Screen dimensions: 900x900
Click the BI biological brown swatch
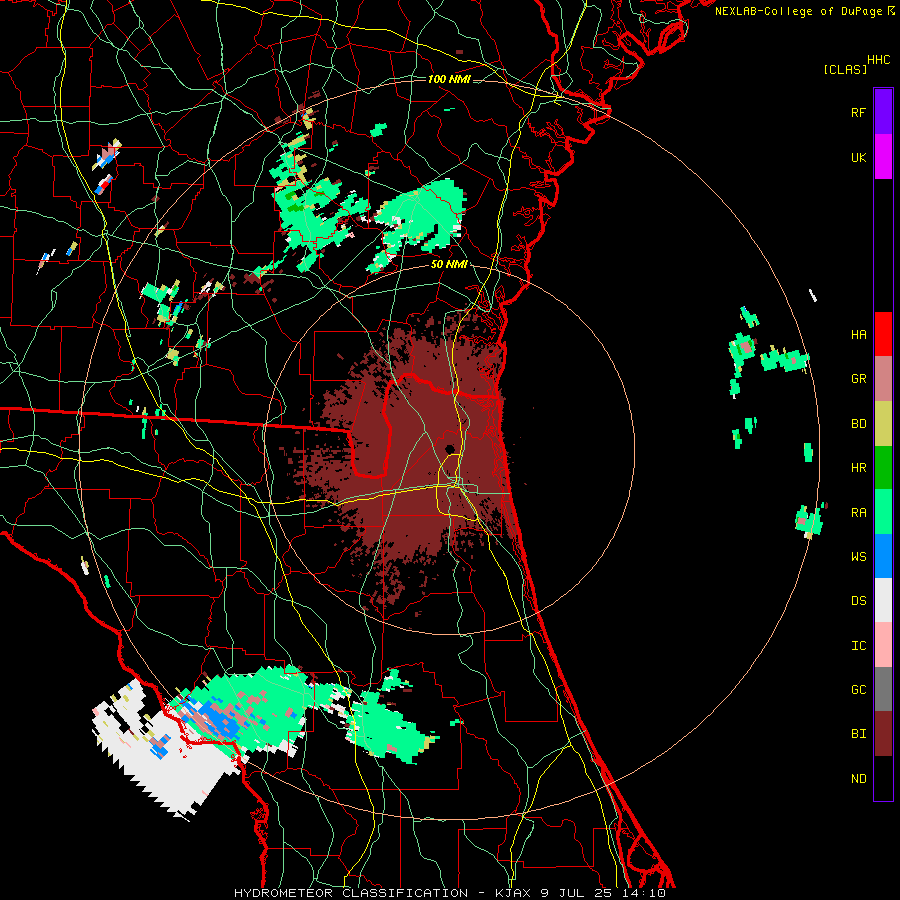tap(883, 734)
